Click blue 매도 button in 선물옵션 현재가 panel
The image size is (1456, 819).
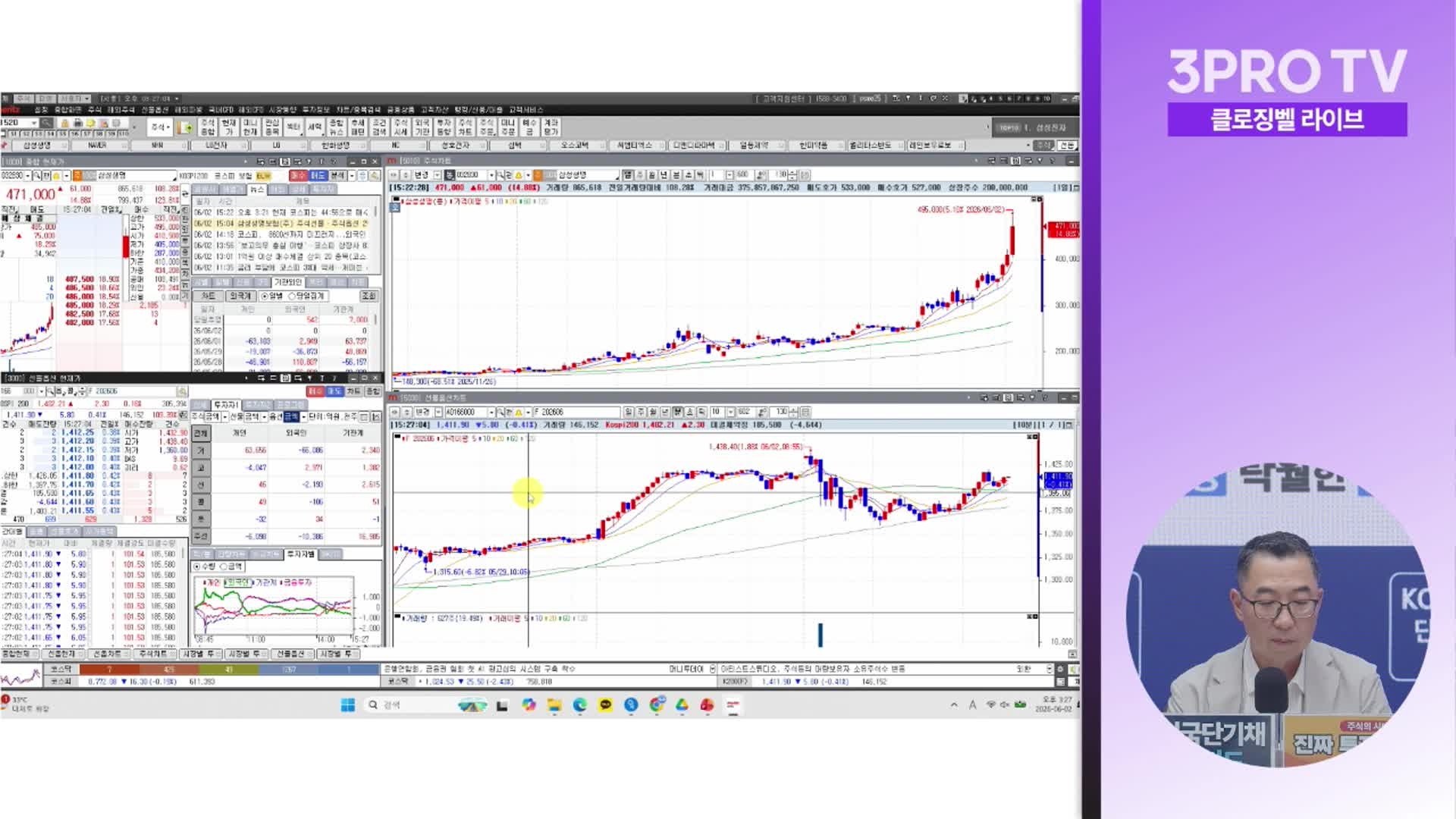334,391
